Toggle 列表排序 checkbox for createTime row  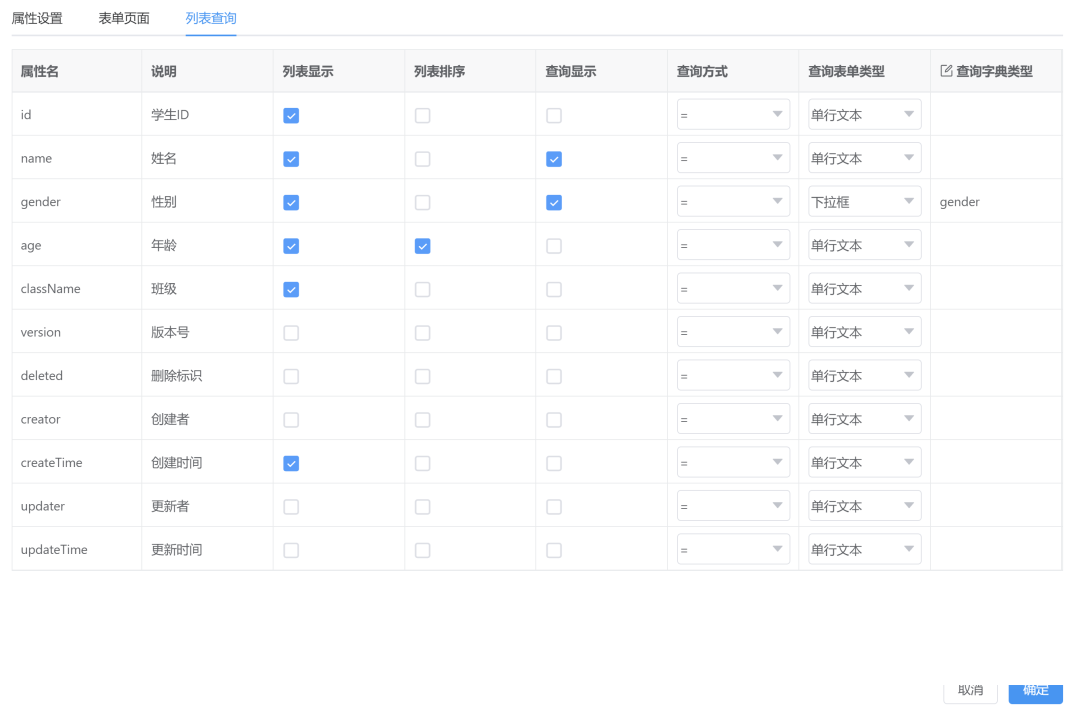click(423, 463)
